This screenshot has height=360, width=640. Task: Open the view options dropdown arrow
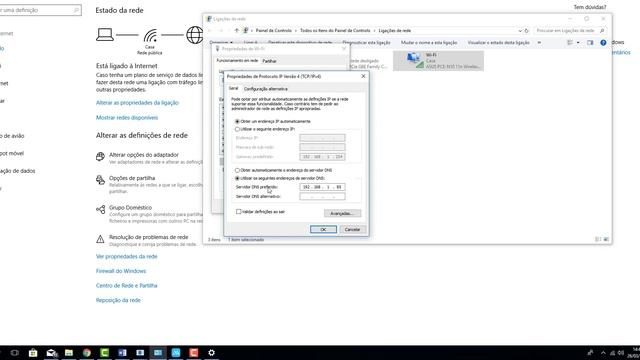pos(578,42)
